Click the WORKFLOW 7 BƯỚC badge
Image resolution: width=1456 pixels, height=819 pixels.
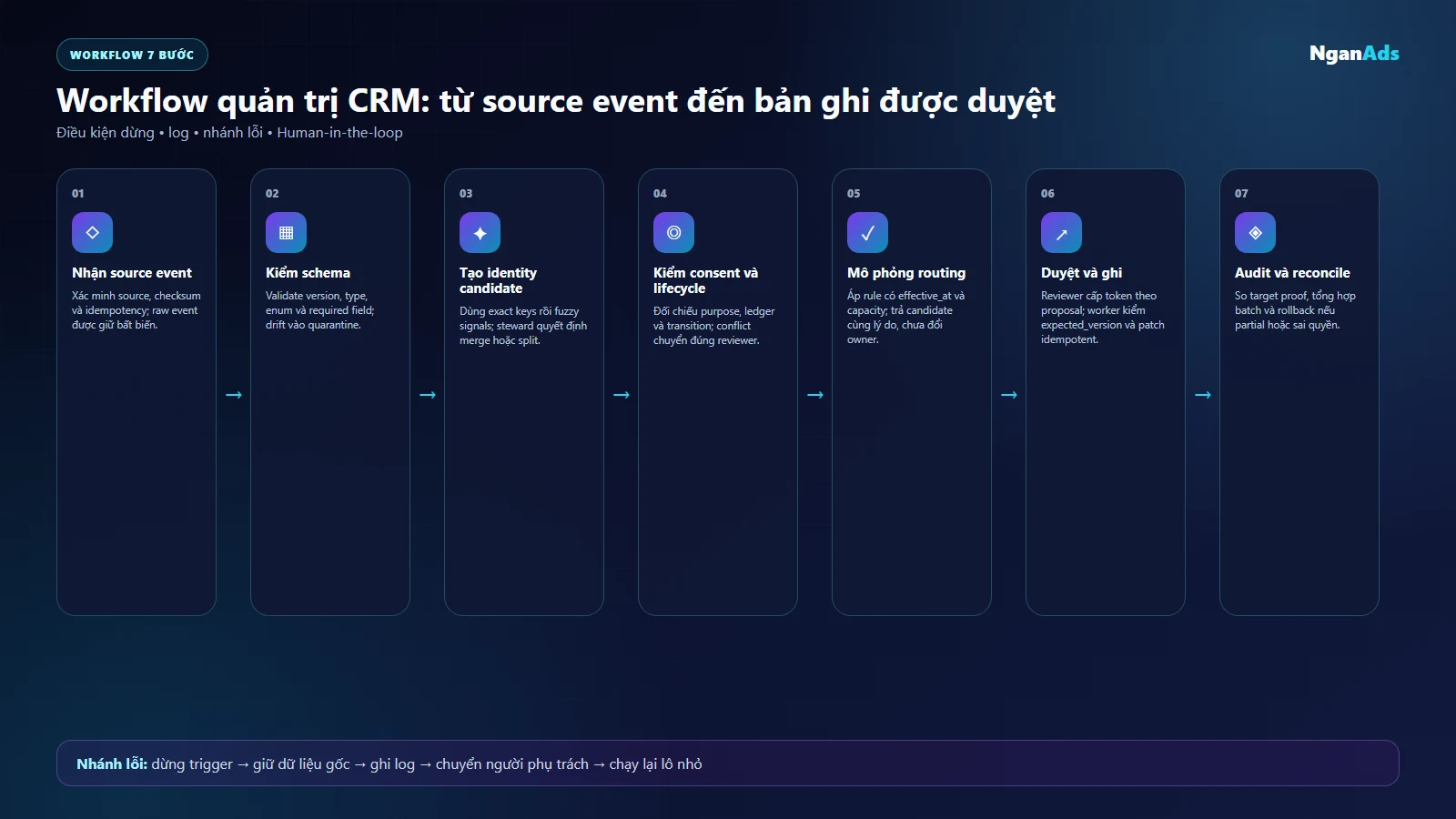point(132,55)
